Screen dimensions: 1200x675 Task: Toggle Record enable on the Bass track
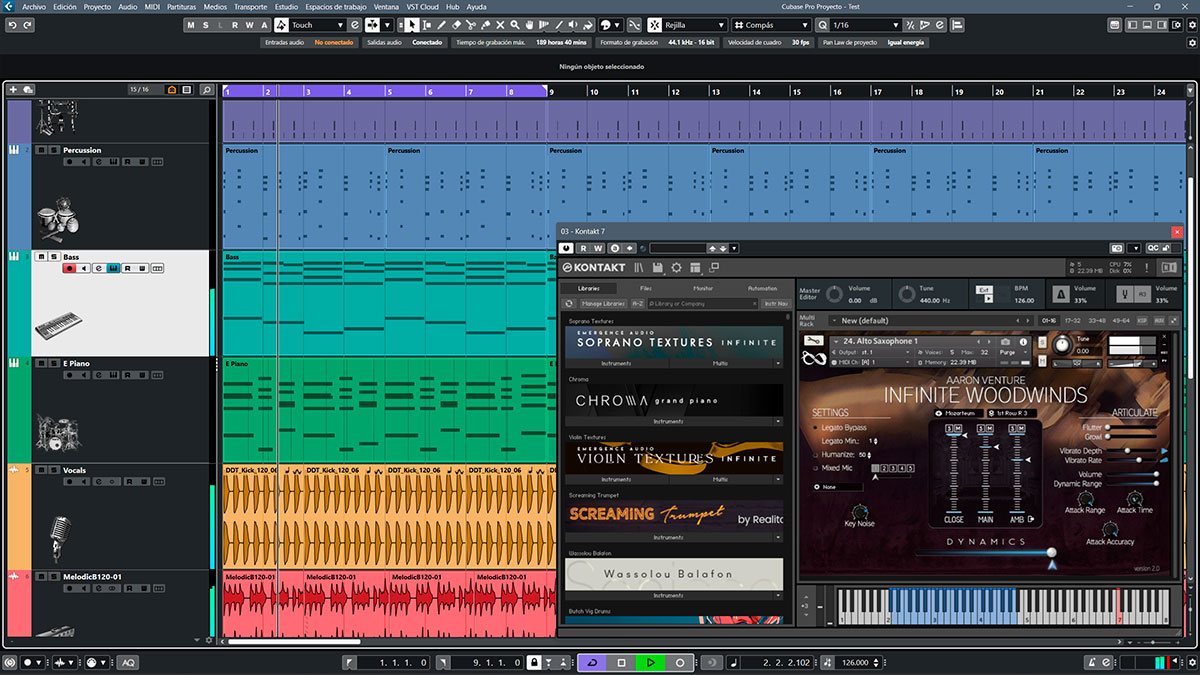coord(69,268)
